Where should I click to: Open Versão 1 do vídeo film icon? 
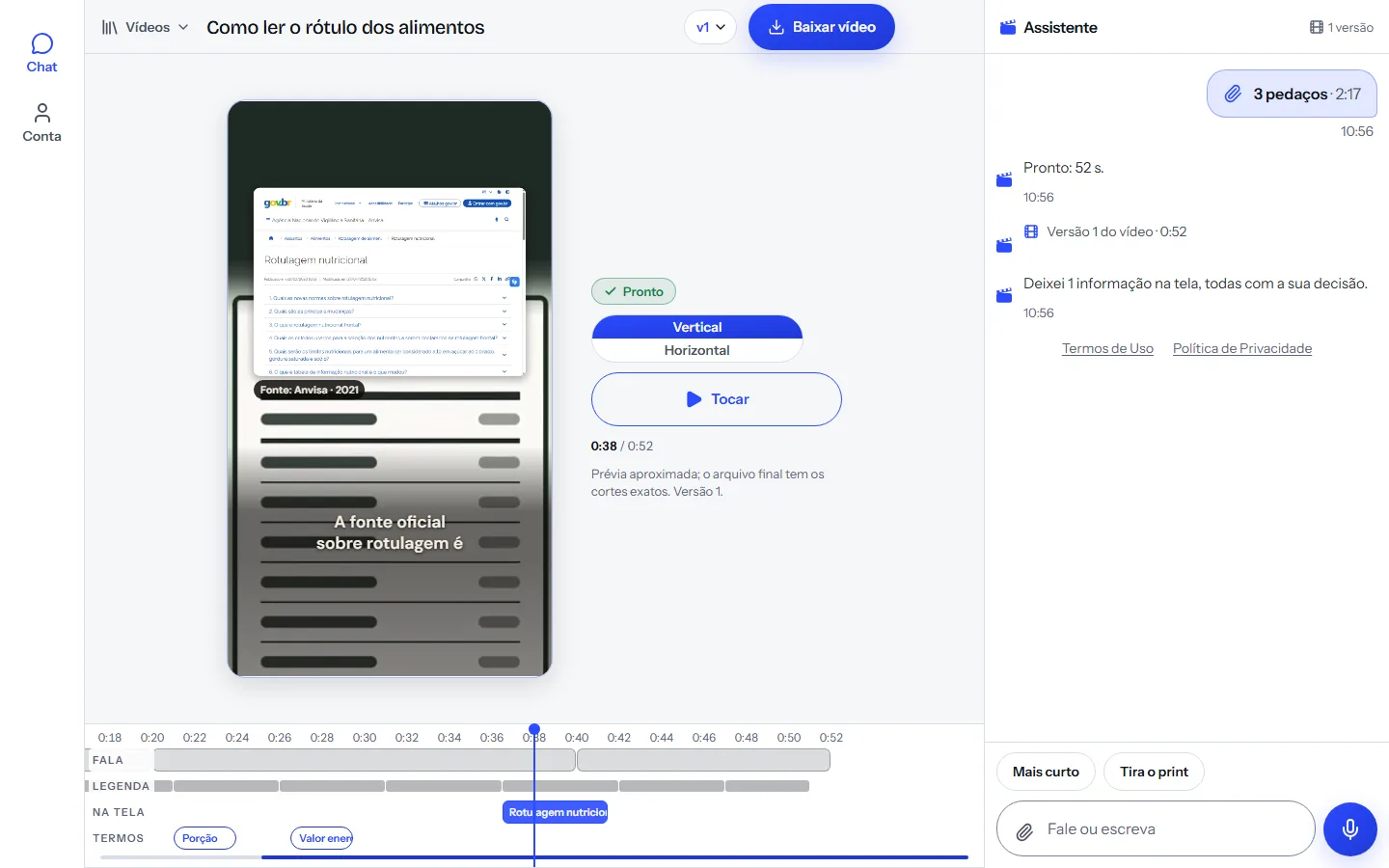(x=1031, y=231)
